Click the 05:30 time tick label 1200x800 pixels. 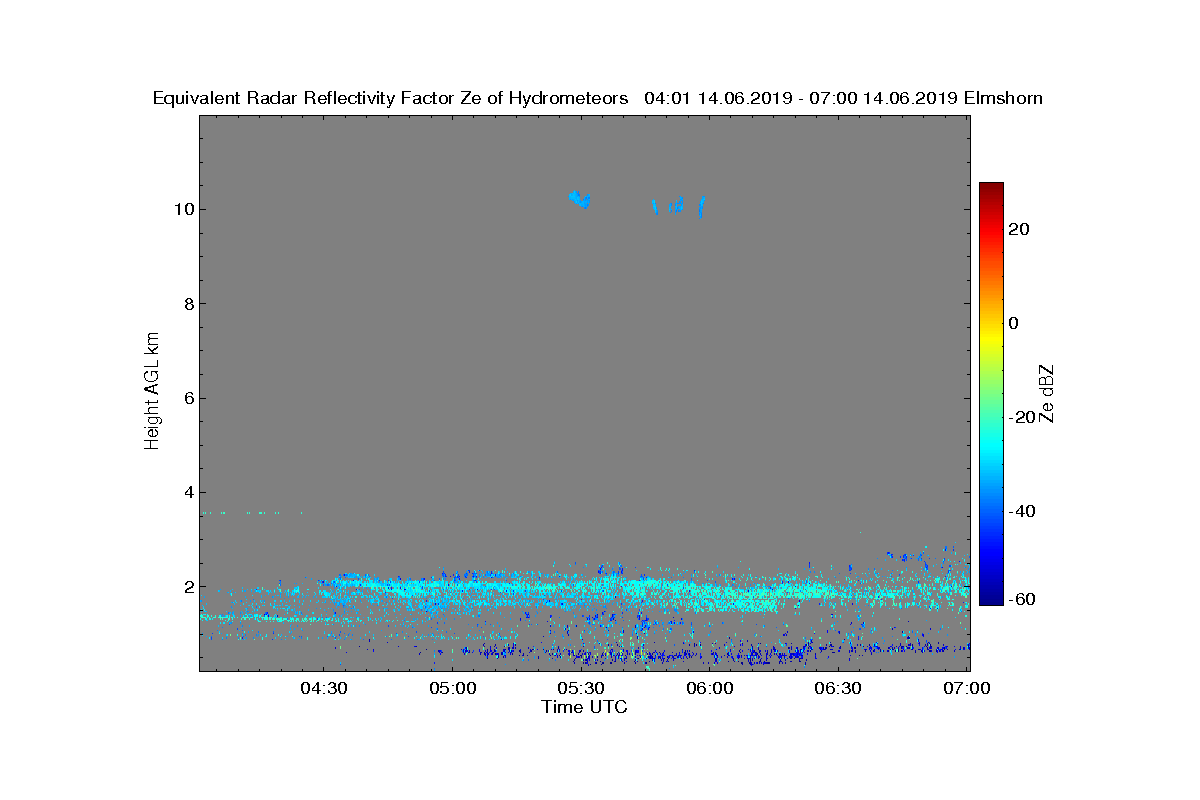[x=581, y=689]
